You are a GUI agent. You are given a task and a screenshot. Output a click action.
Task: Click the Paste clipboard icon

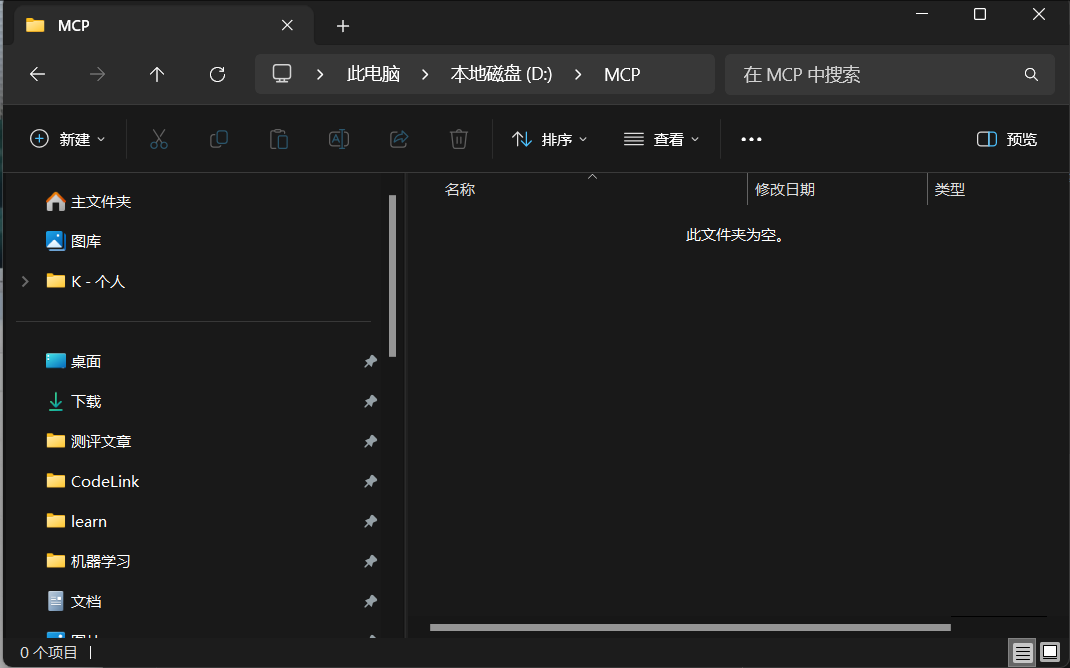point(279,139)
